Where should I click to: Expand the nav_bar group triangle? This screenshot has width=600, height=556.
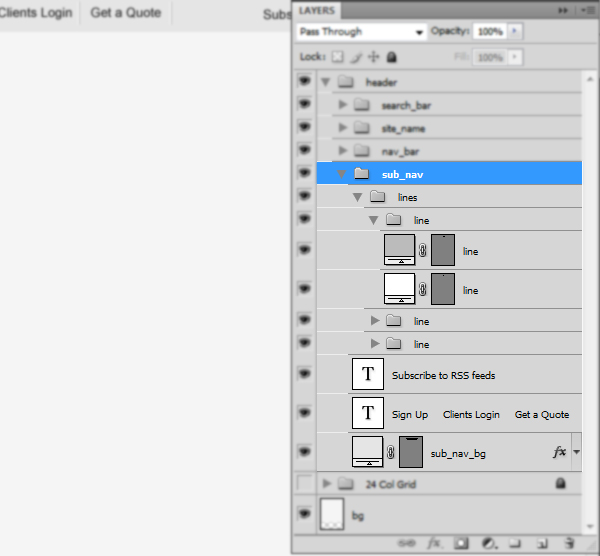click(342, 151)
